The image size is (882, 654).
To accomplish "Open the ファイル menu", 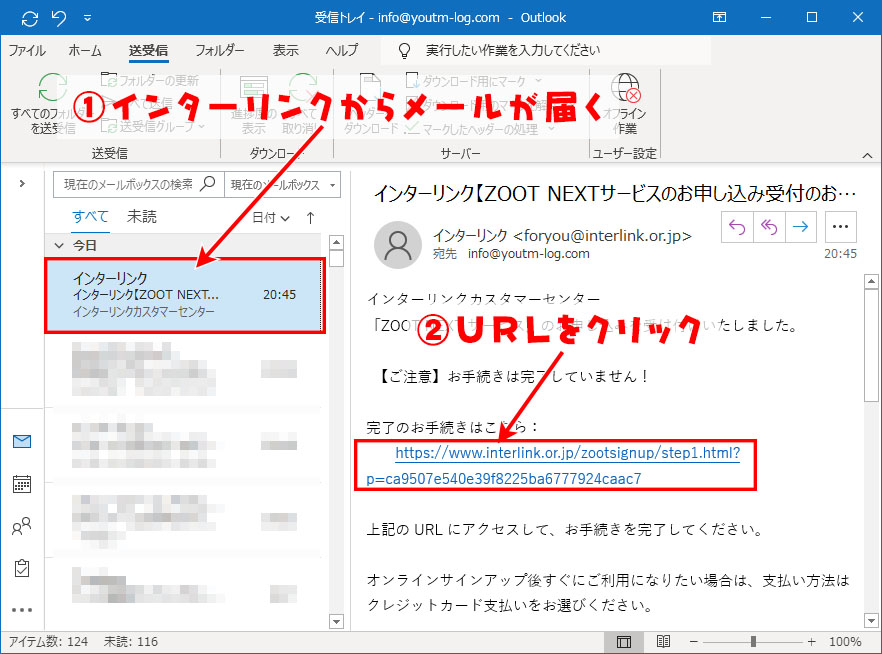I will tap(26, 51).
